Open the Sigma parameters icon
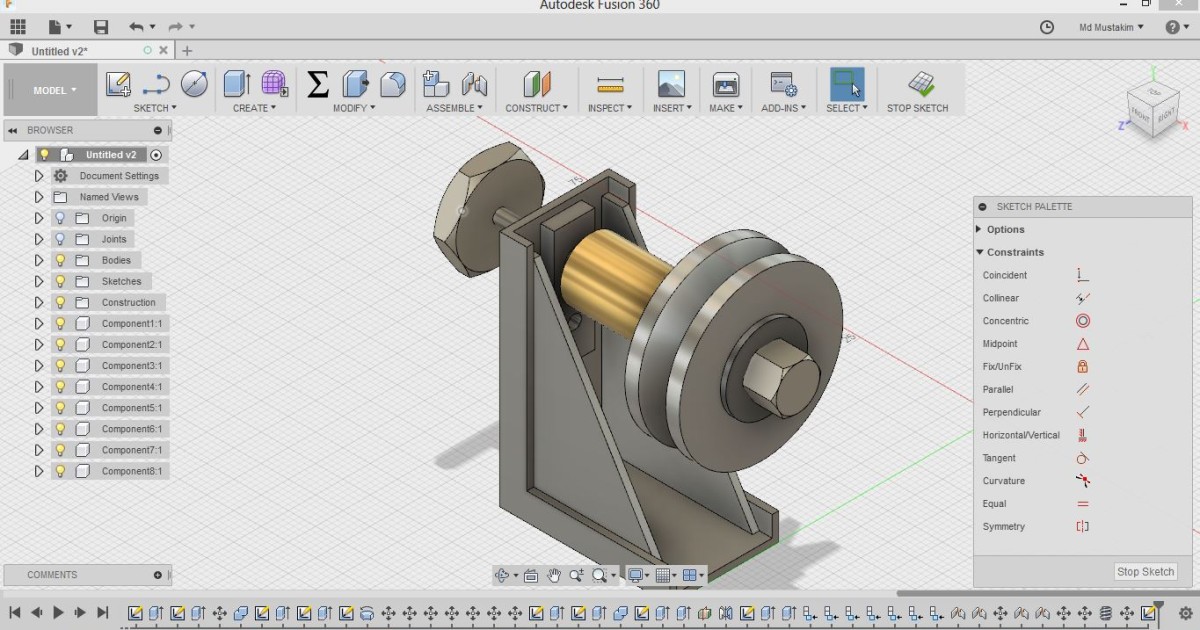 [x=317, y=84]
